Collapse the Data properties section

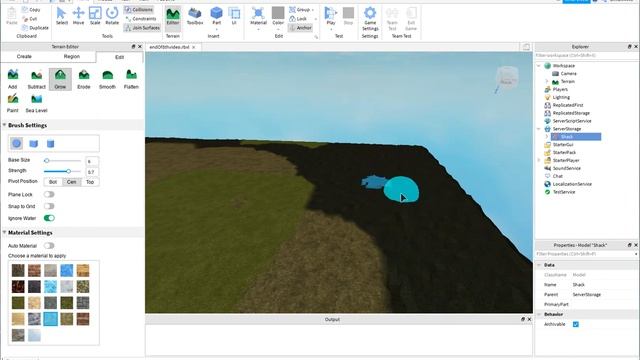coord(539,265)
